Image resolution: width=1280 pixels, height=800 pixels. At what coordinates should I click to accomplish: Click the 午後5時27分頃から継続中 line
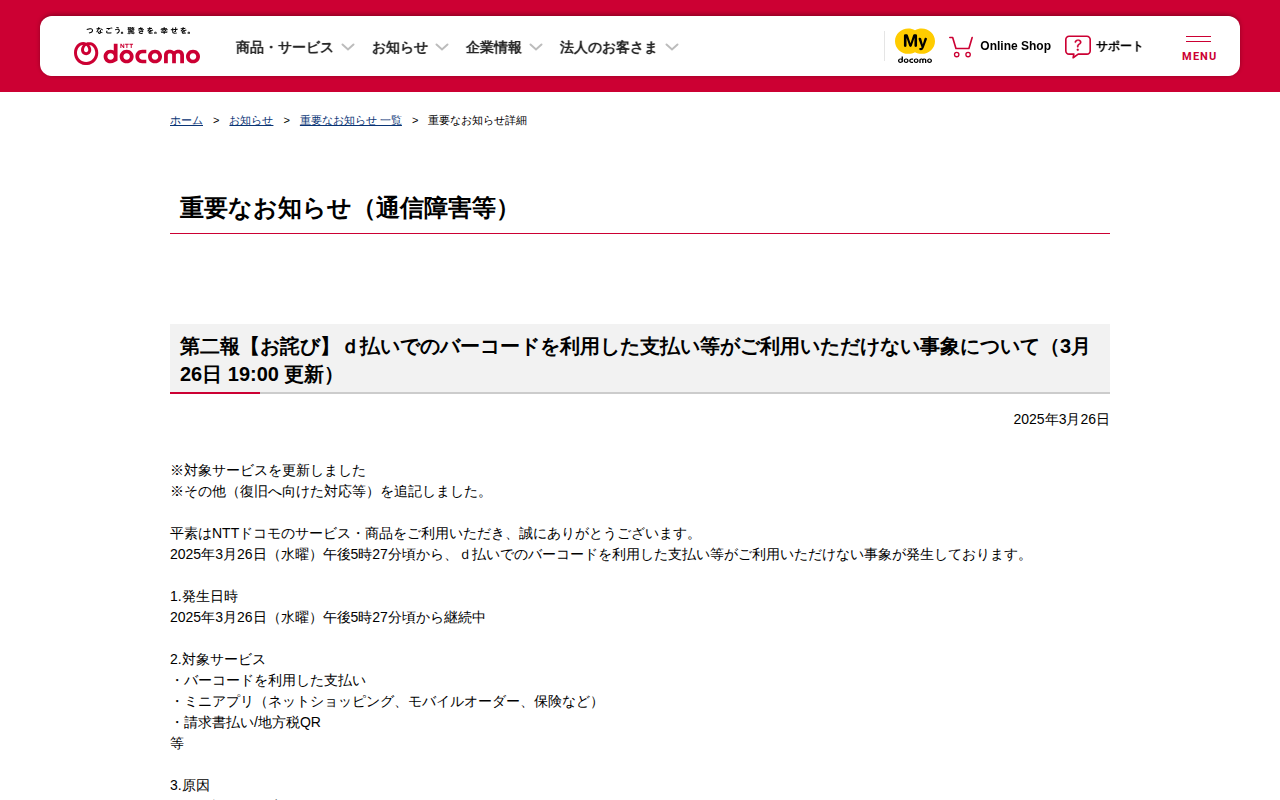click(328, 617)
